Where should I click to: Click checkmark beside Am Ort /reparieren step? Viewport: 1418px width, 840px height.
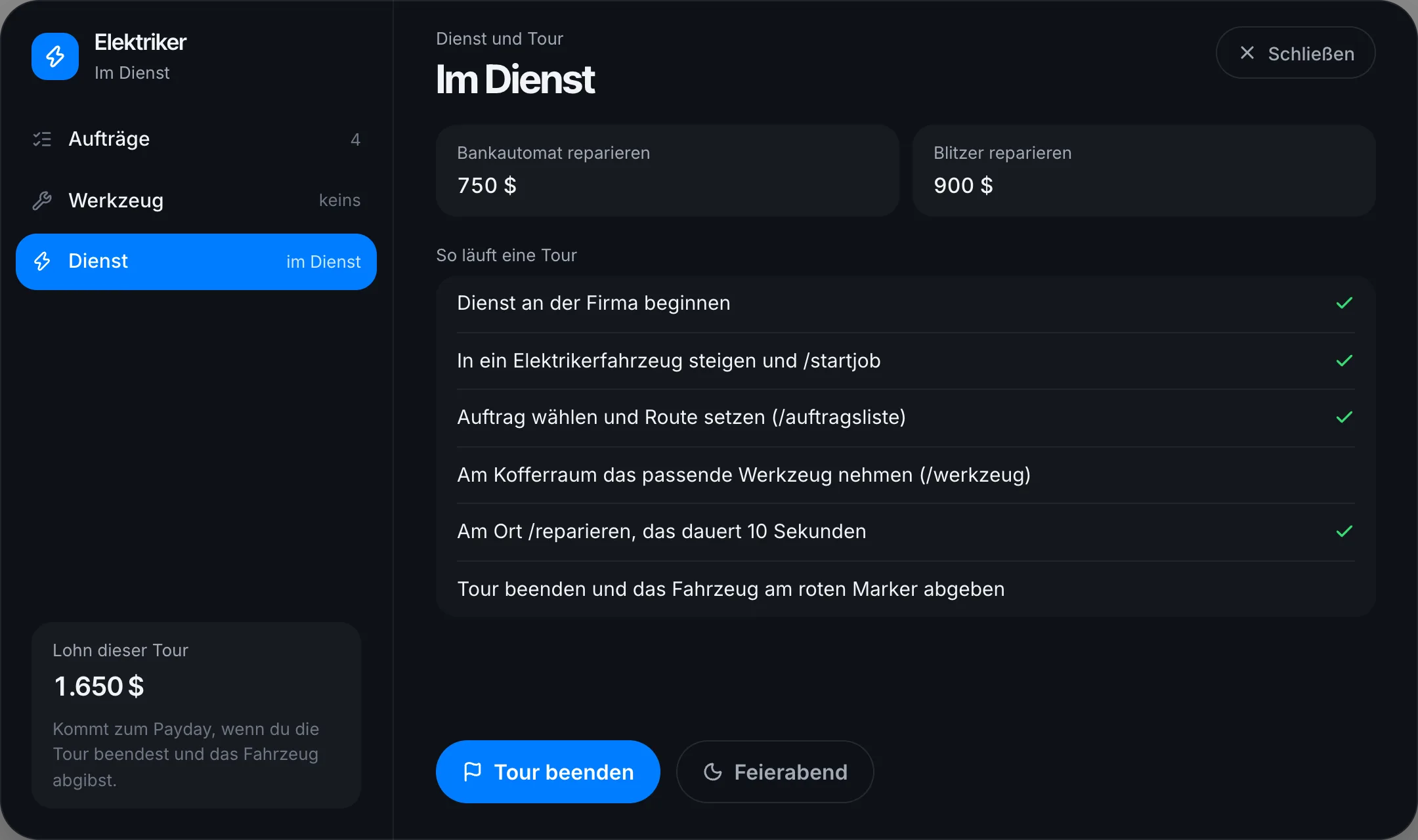tap(1344, 532)
